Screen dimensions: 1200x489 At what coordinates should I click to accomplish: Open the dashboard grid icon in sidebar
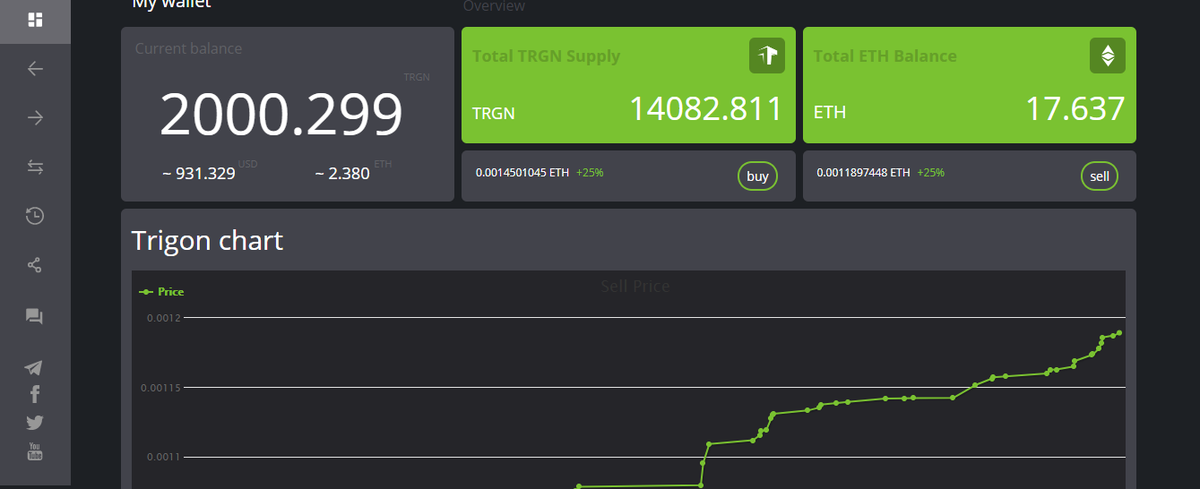tap(35, 20)
